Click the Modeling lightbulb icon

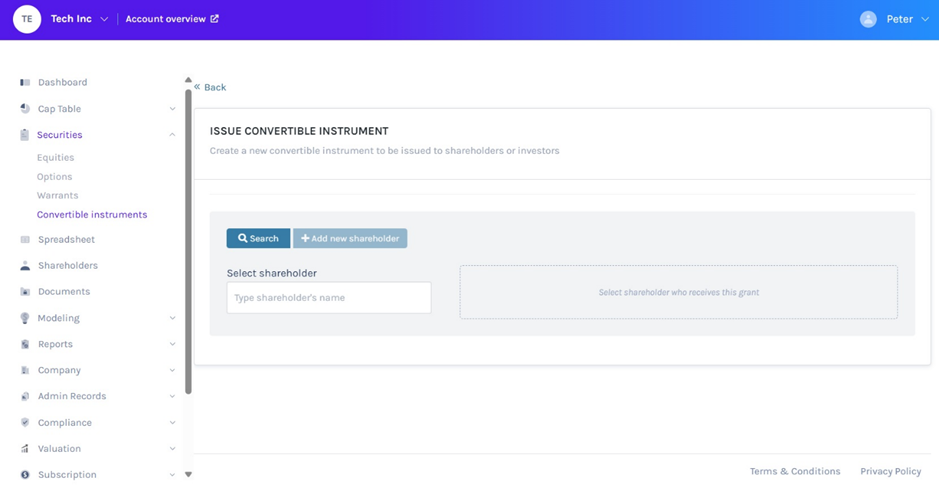[x=25, y=318]
